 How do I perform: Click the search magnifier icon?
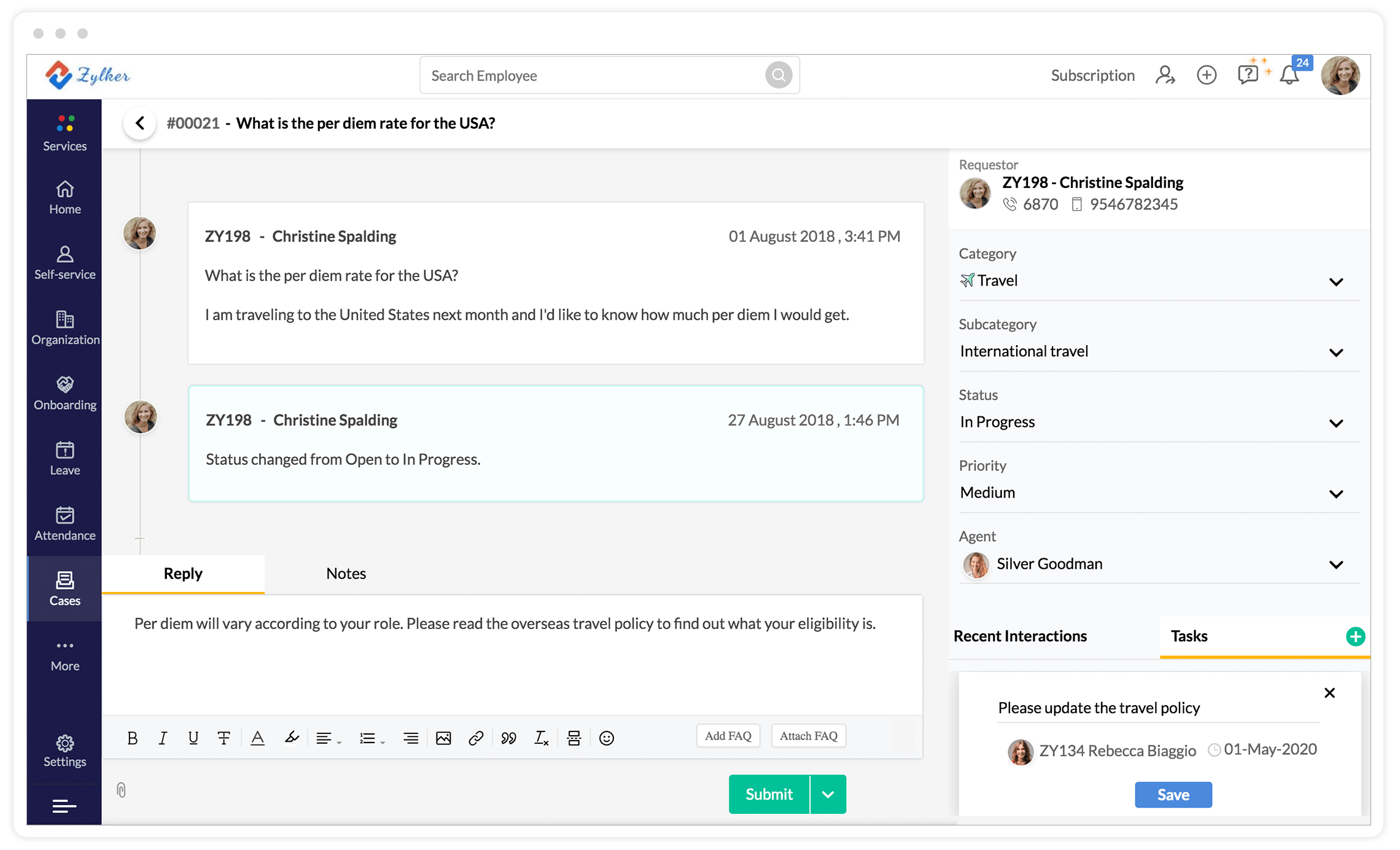[x=779, y=75]
